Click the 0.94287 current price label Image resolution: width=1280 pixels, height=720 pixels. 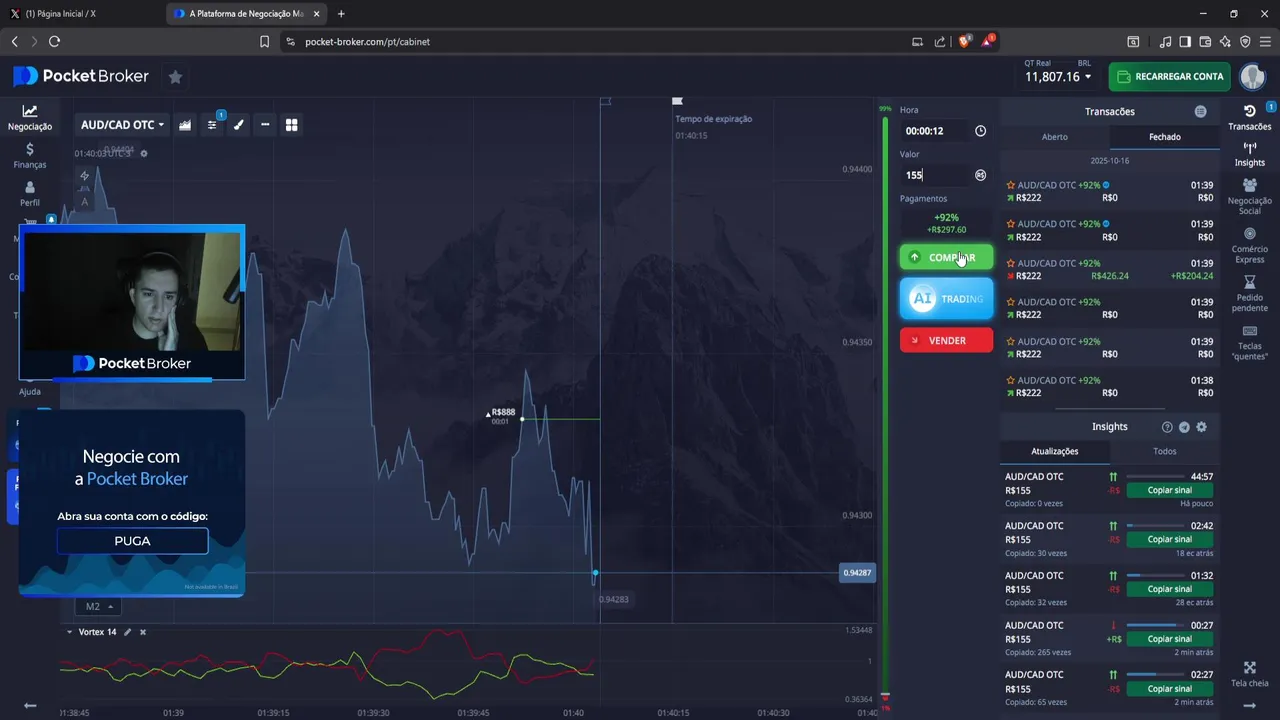coord(857,573)
